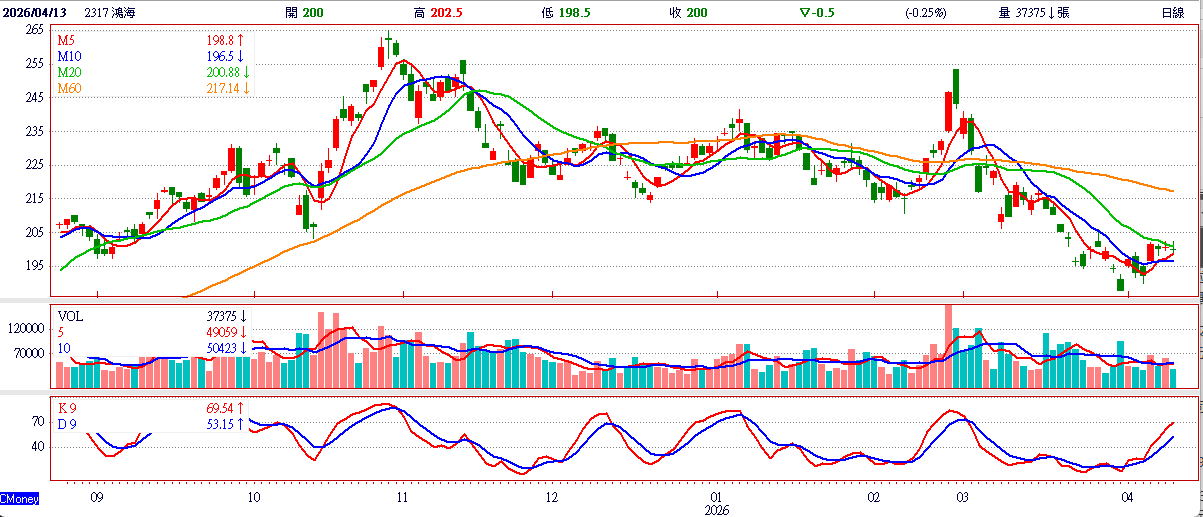
Task: Click the CMoney logo in bottom-left corner
Action: (20, 497)
